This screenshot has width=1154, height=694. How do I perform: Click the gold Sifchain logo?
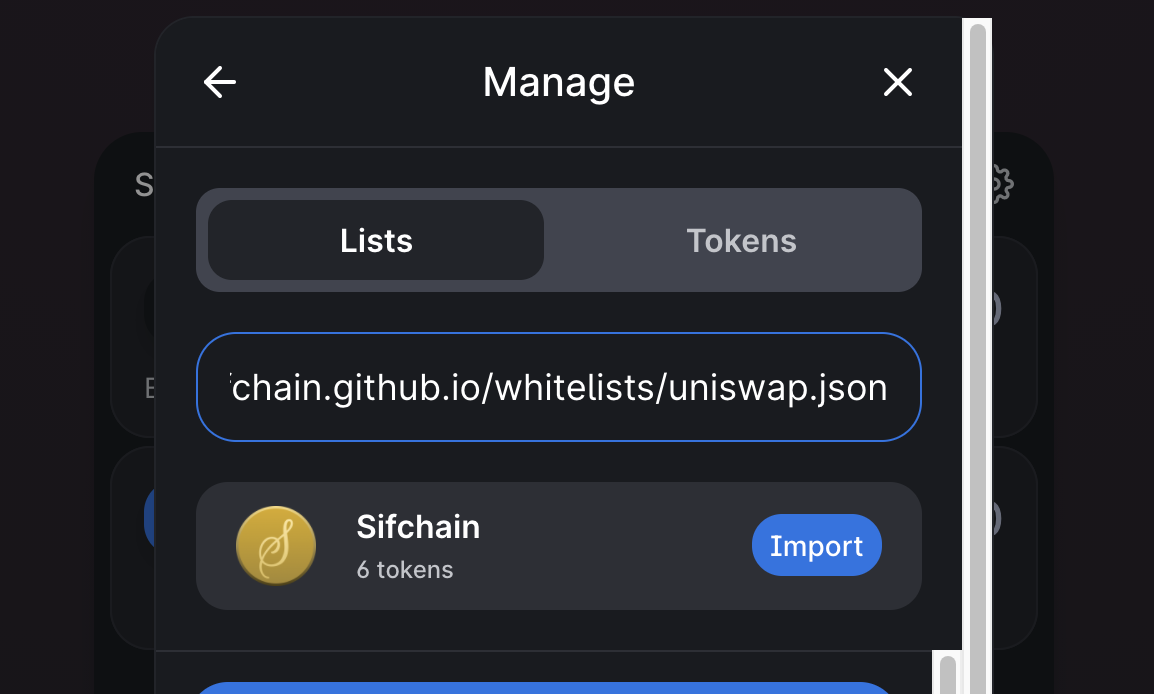pos(276,546)
